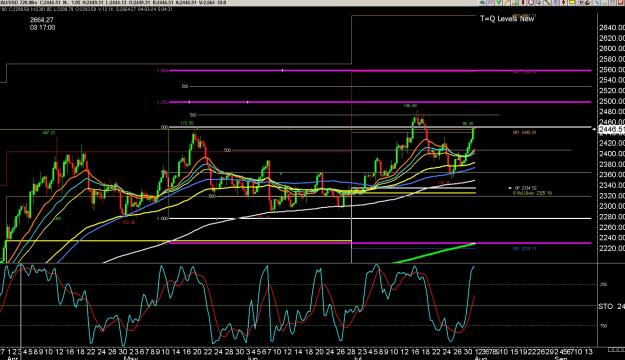Click the red circle toolbar icon
Screen dimensions: 625x360
tap(531, 2)
